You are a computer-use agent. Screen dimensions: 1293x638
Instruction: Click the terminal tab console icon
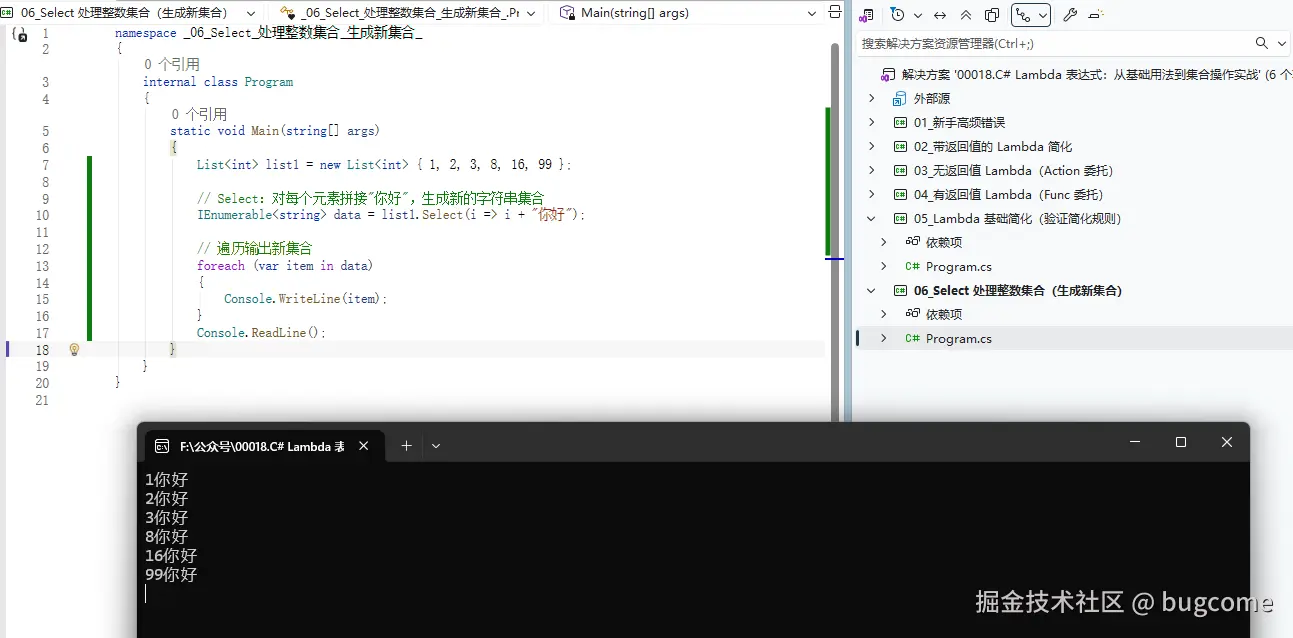click(x=162, y=447)
